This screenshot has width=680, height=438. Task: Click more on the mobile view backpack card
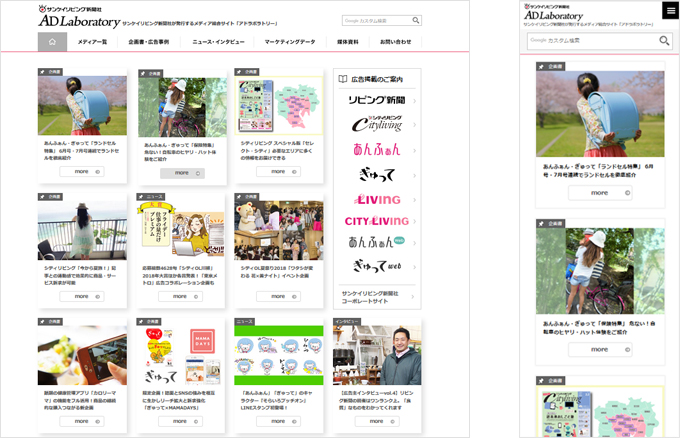600,193
